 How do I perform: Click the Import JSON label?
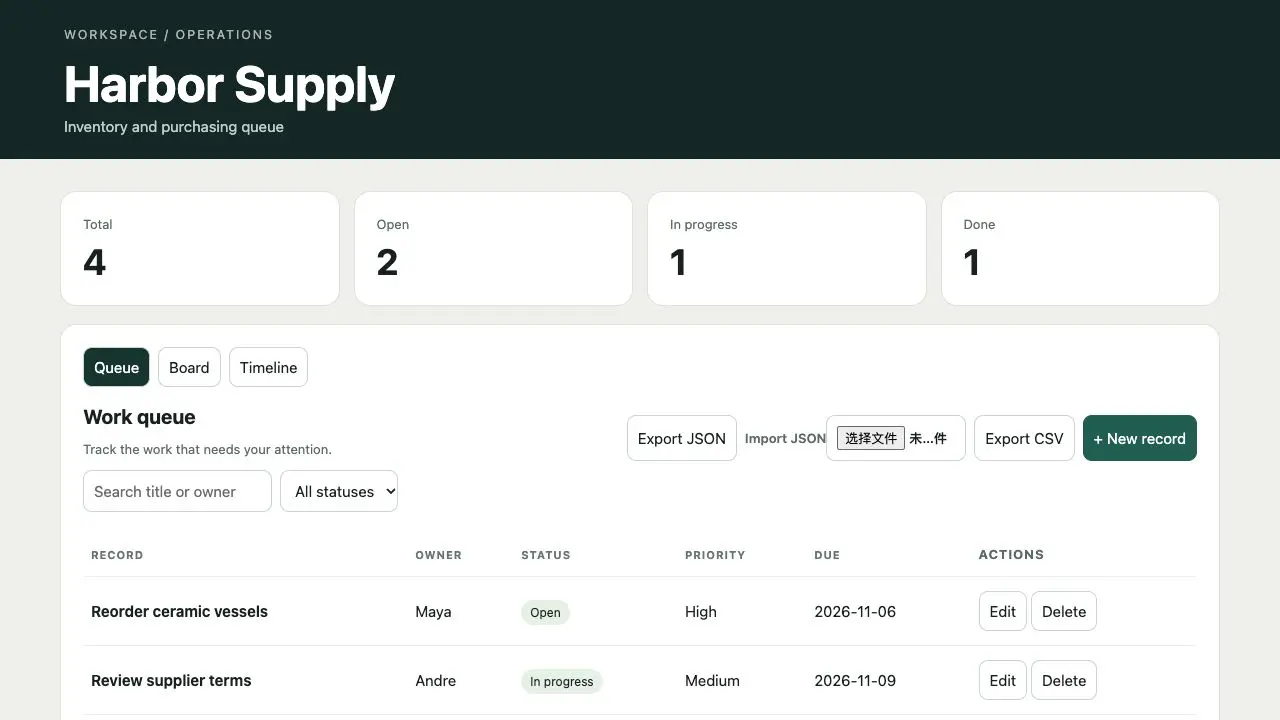(x=785, y=438)
